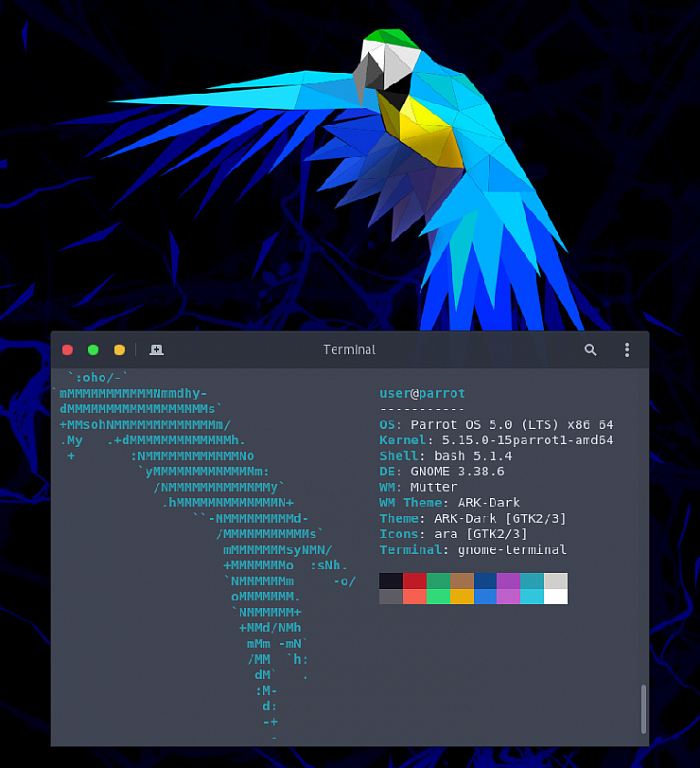Click the brown color block
This screenshot has height=768, width=700.
pos(462,581)
